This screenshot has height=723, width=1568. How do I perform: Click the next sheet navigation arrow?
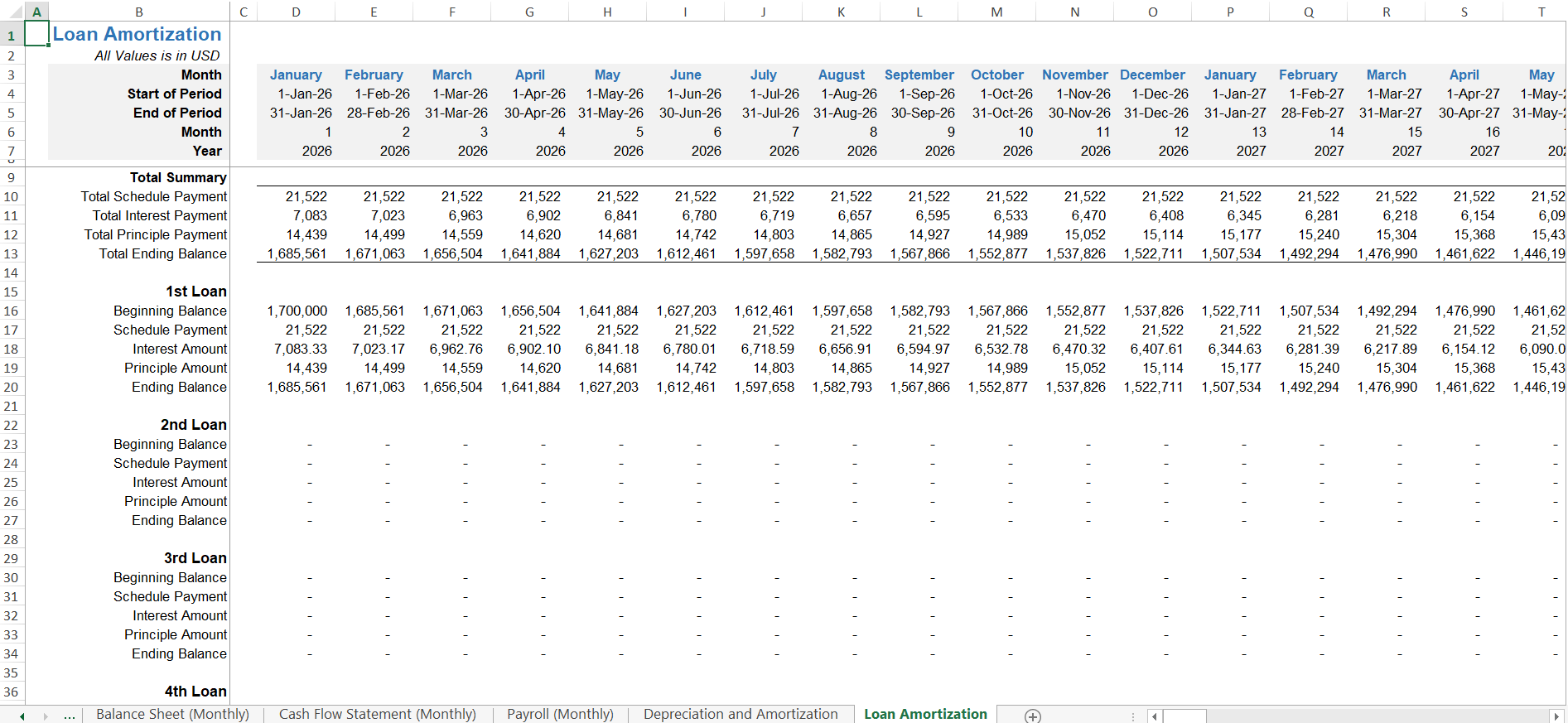pos(46,716)
